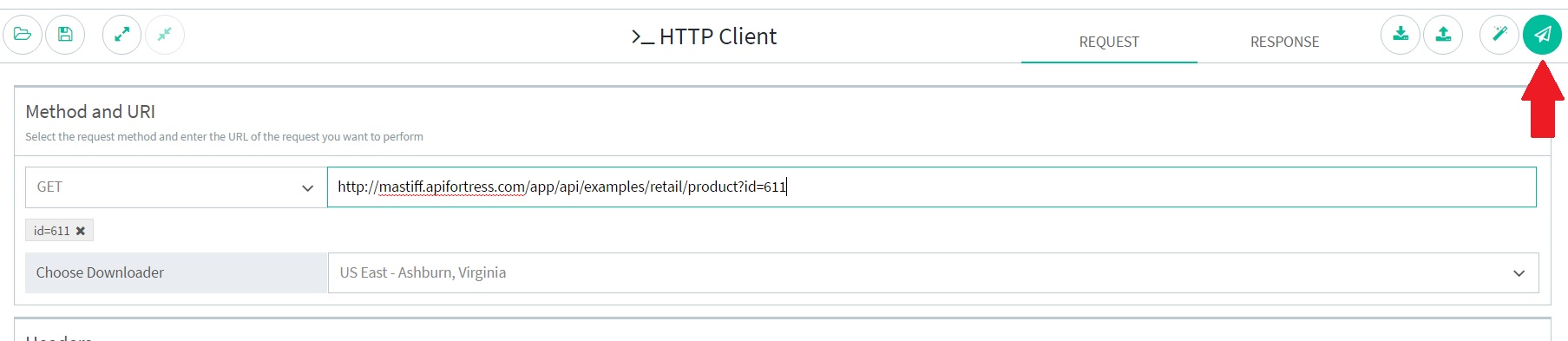Viewport: 1568px width, 341px height.
Task: Click chevron at right of downloader selector
Action: pos(1519,273)
